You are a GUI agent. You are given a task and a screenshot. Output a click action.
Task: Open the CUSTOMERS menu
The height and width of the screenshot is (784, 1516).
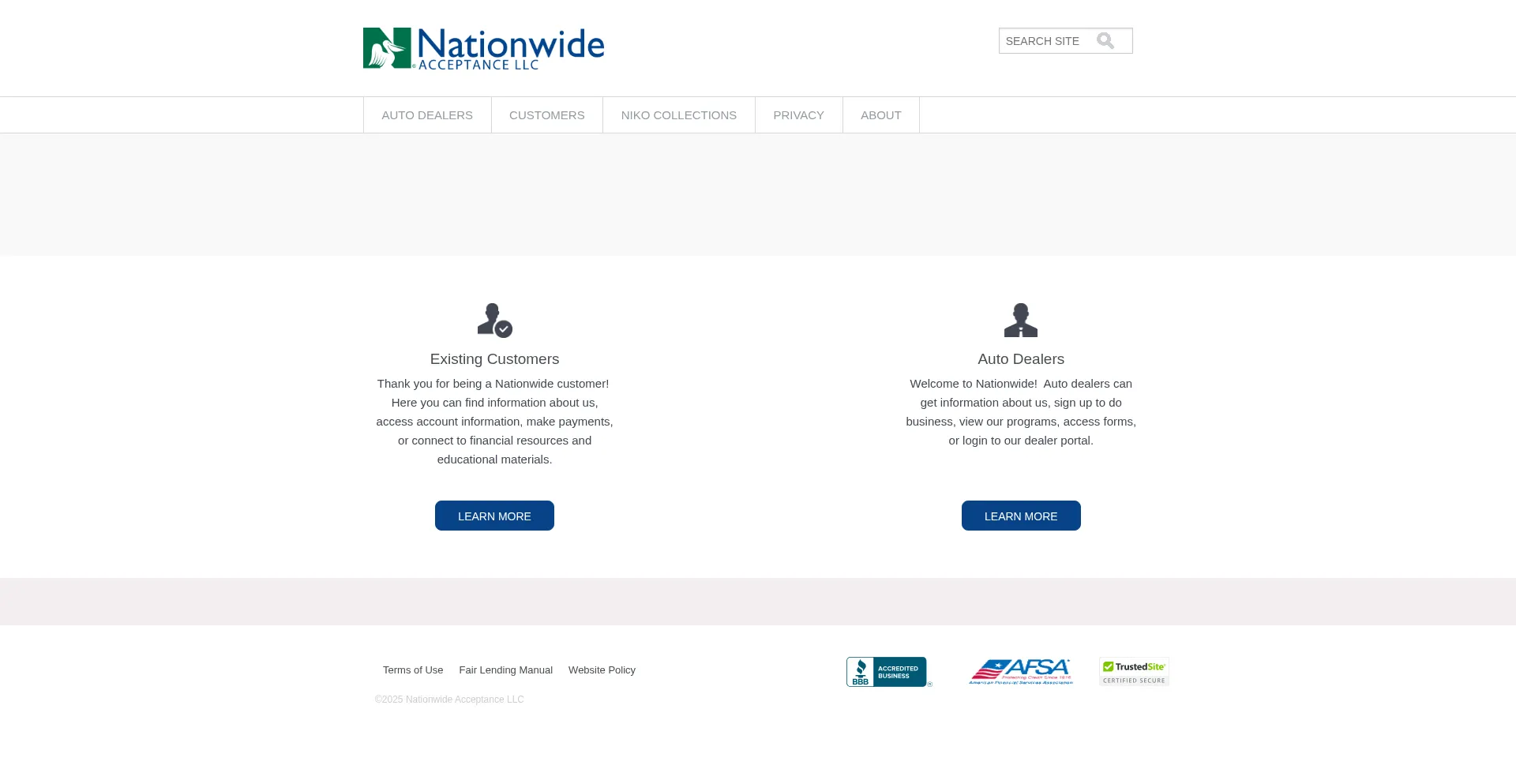point(546,114)
